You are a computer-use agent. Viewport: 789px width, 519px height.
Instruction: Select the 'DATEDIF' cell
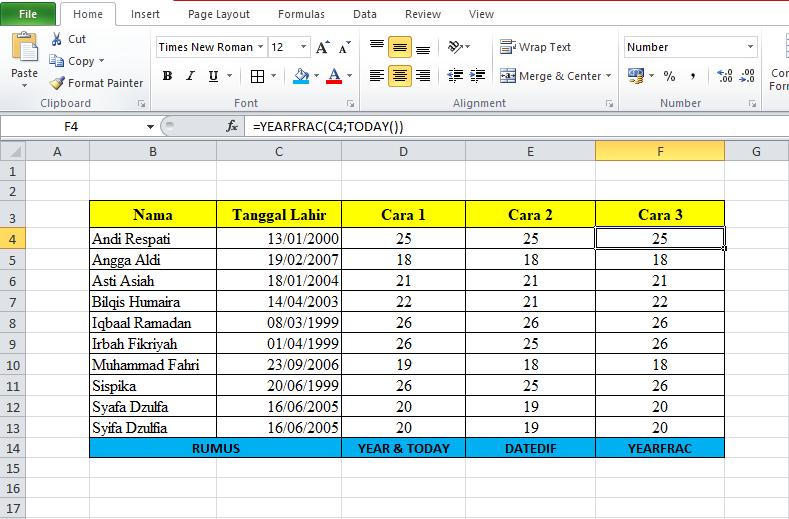(x=530, y=448)
